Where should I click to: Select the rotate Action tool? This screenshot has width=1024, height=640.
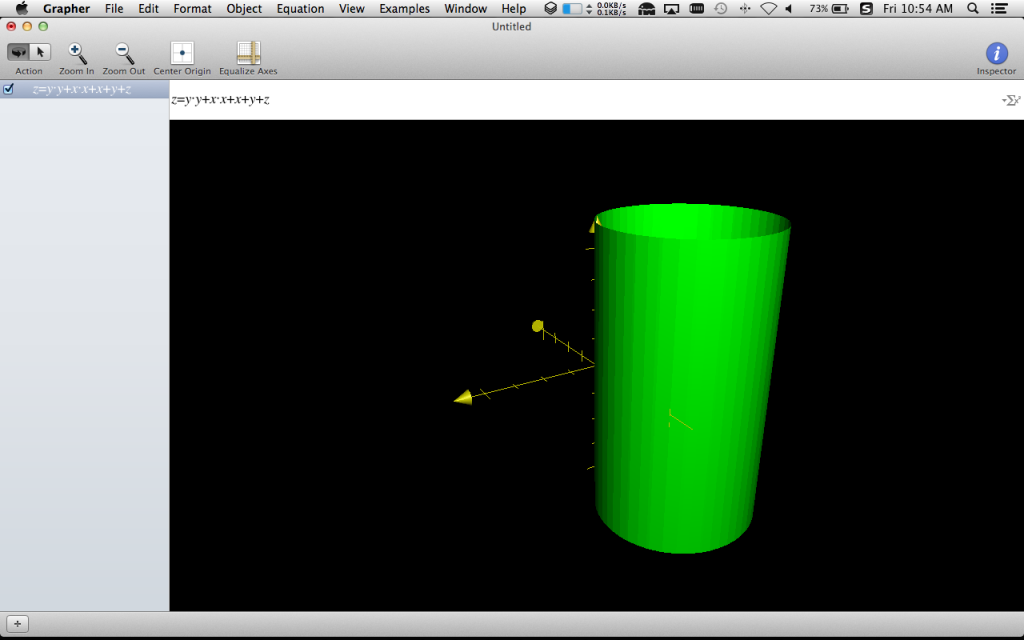coord(18,52)
